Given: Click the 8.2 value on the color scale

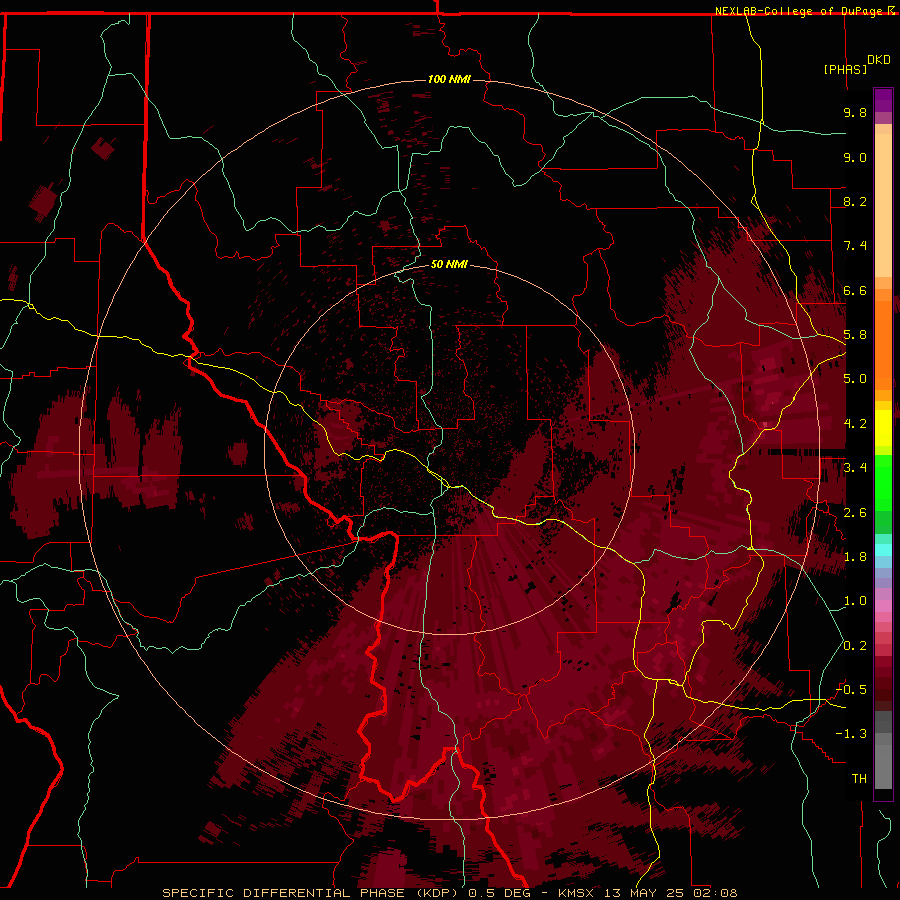Looking at the screenshot, I should [x=855, y=201].
